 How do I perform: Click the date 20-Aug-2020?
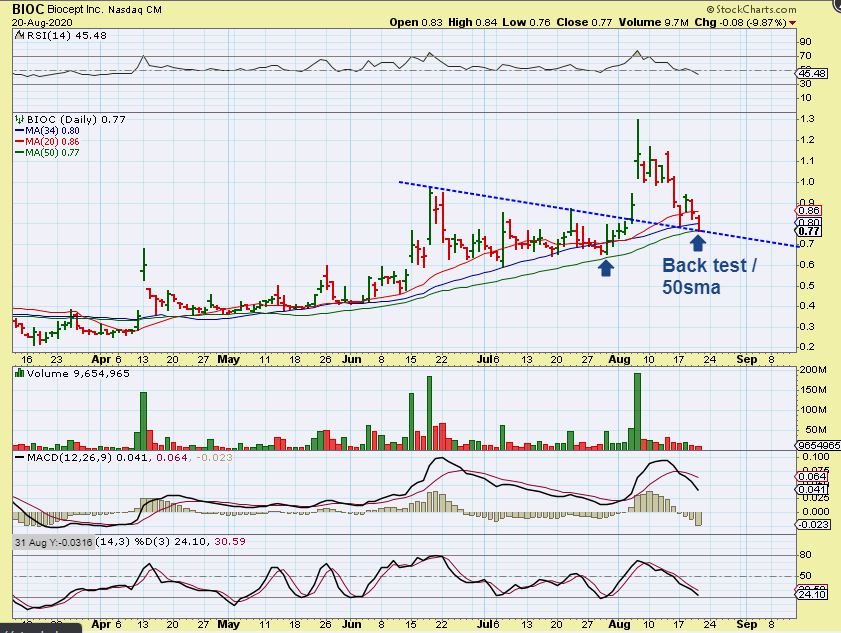click(x=42, y=23)
